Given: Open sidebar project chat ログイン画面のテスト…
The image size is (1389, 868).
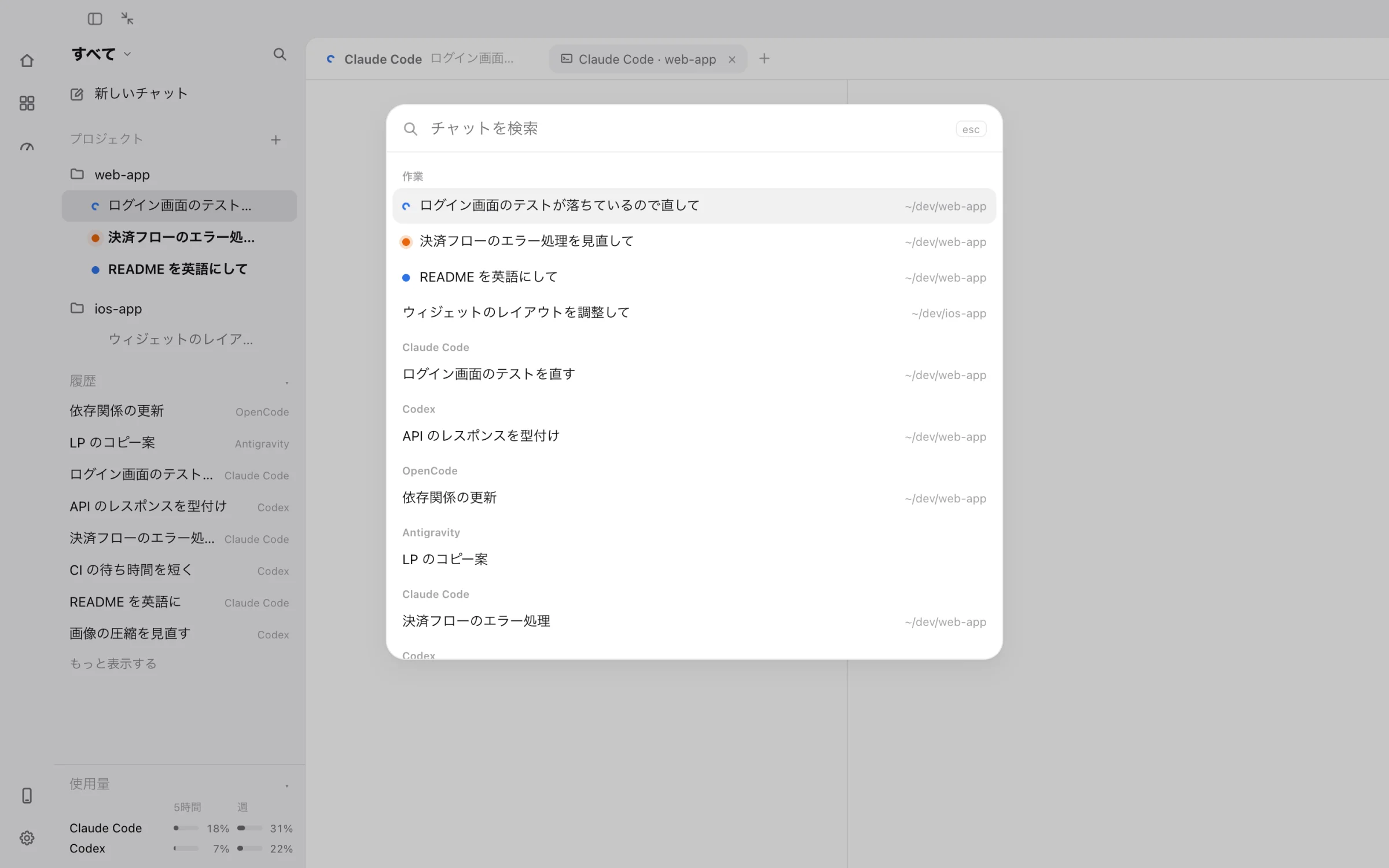Looking at the screenshot, I should [x=179, y=205].
